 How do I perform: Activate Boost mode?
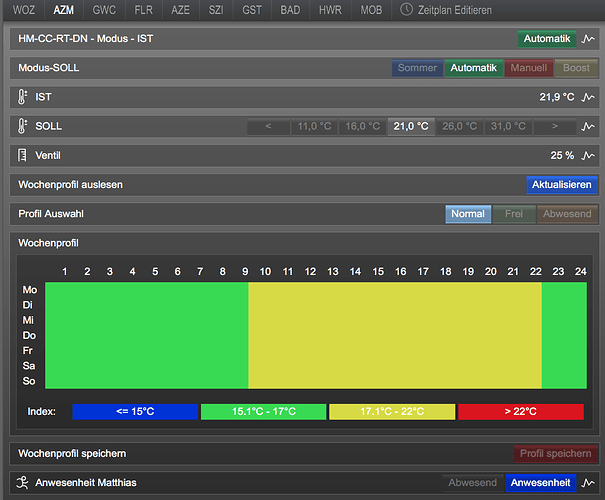[576, 68]
